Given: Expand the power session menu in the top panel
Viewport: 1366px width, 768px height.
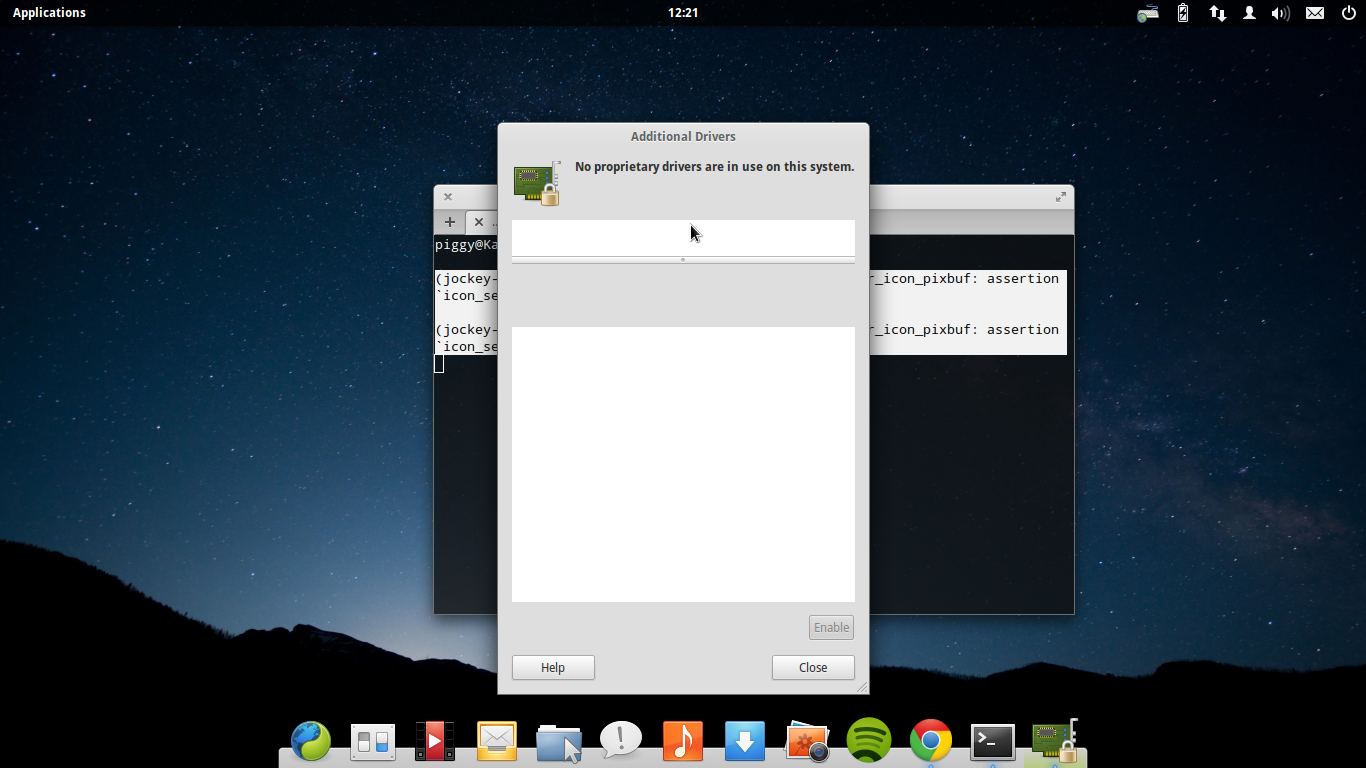Looking at the screenshot, I should click(1348, 13).
